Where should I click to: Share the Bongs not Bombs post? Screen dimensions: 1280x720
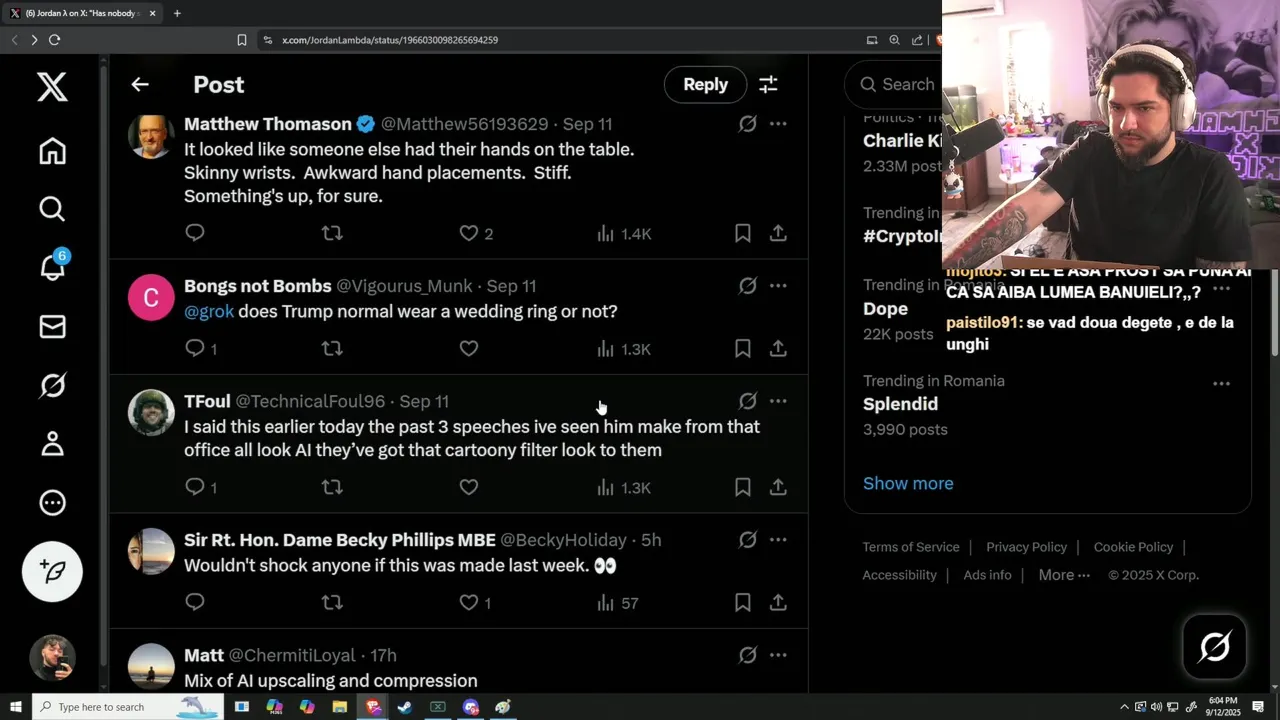778,348
